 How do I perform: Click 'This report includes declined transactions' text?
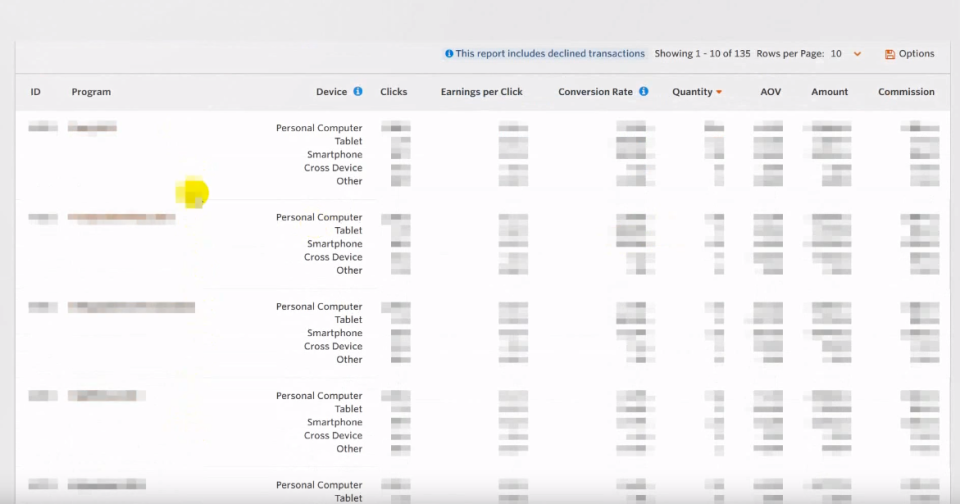[550, 54]
